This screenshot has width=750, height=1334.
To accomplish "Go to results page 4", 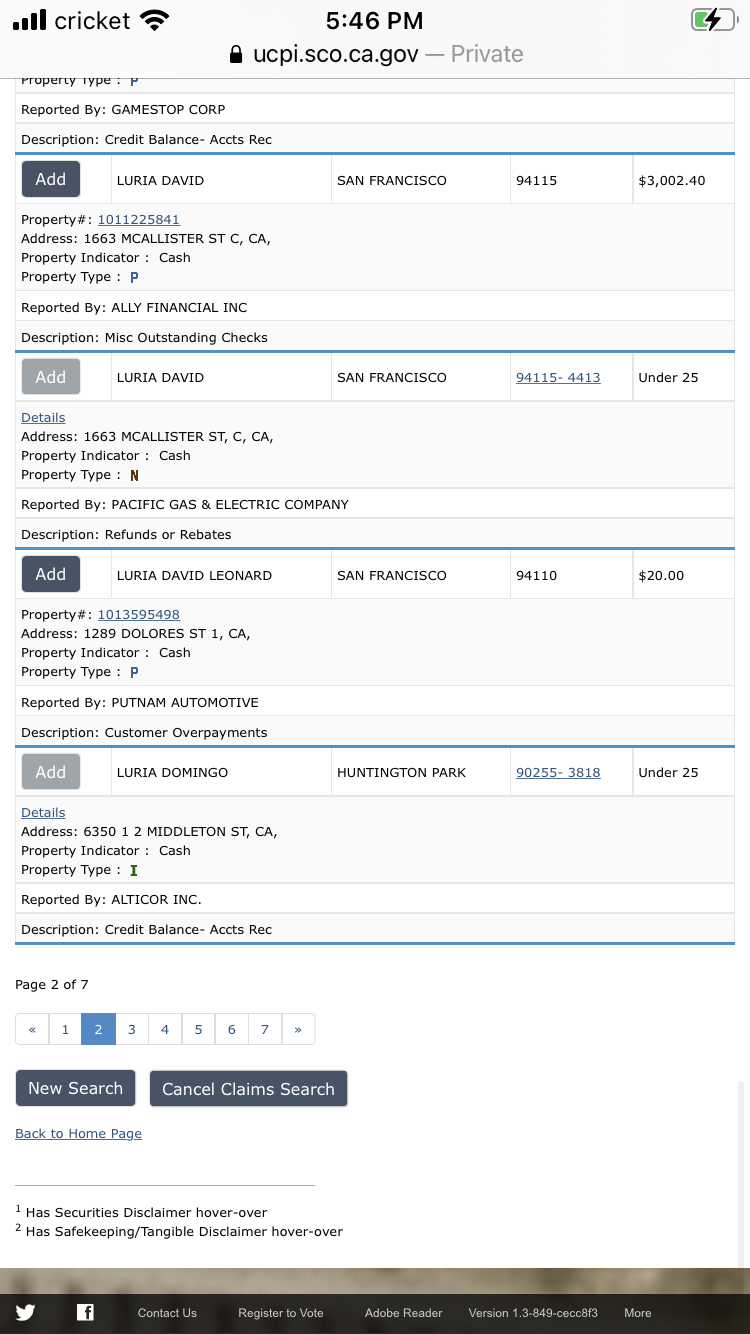I will tap(165, 1029).
